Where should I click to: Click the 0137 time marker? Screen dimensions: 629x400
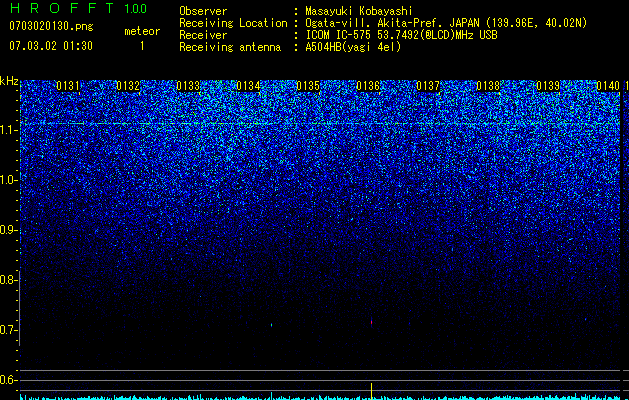click(x=428, y=86)
